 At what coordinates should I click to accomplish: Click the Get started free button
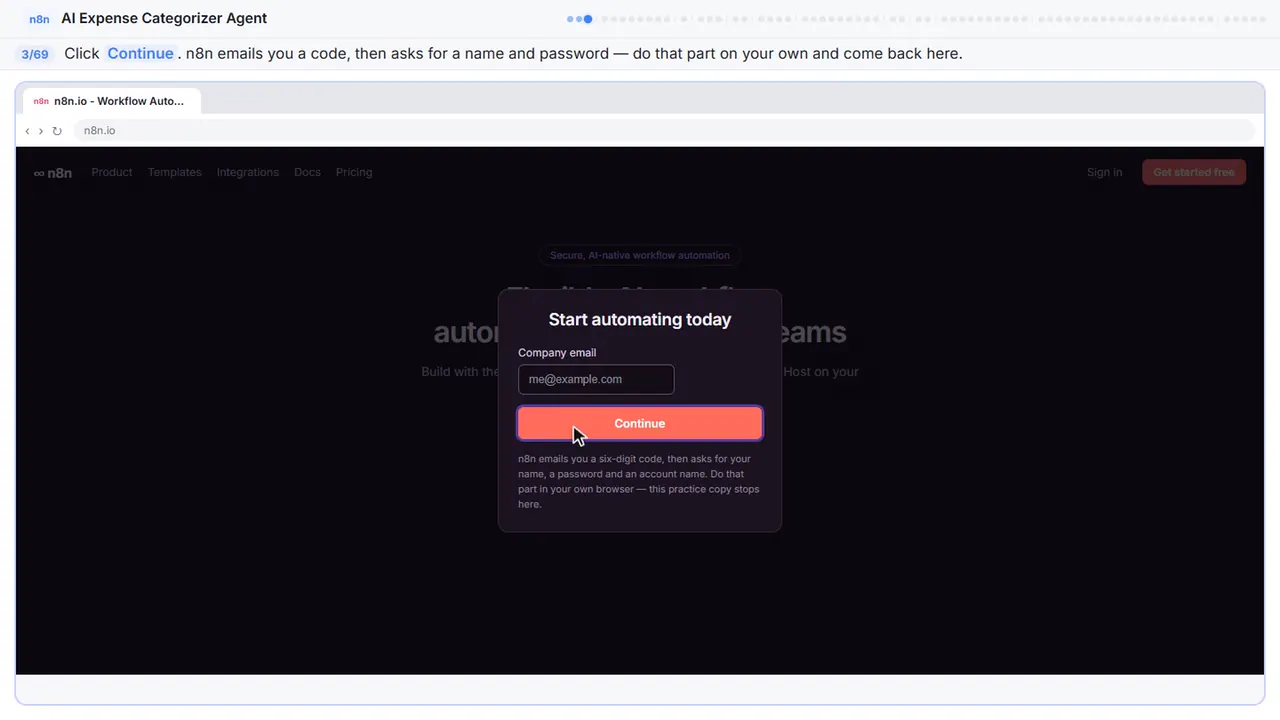[1194, 172]
